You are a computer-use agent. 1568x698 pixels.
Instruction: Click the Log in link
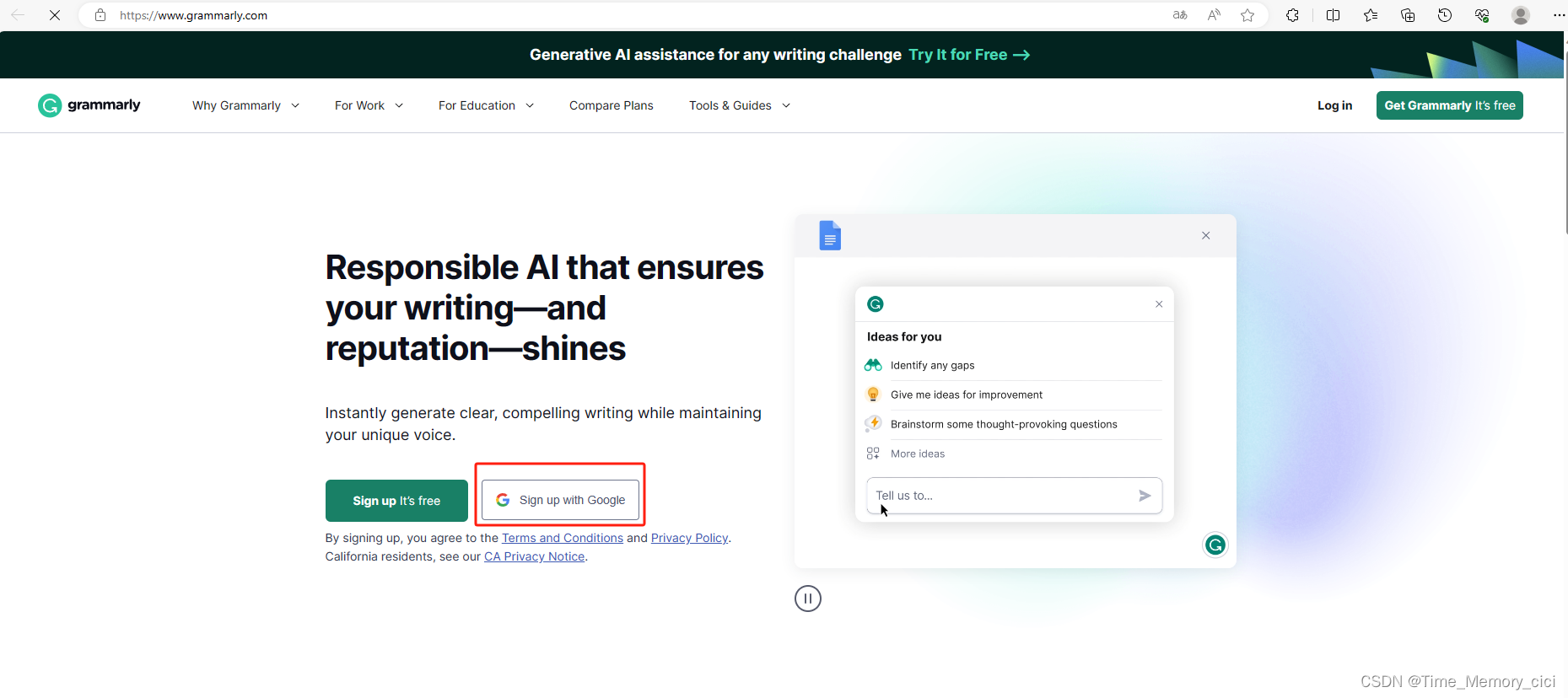pos(1334,105)
